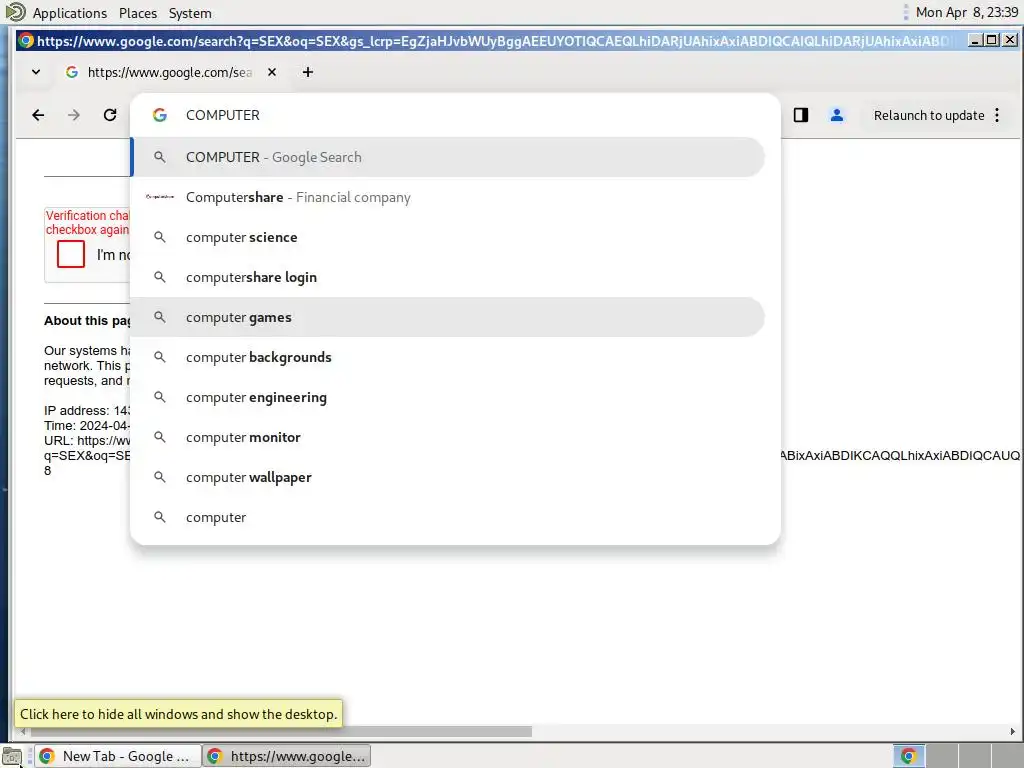
Task: Click the clock showing Mon Apr 8
Action: pos(967,12)
